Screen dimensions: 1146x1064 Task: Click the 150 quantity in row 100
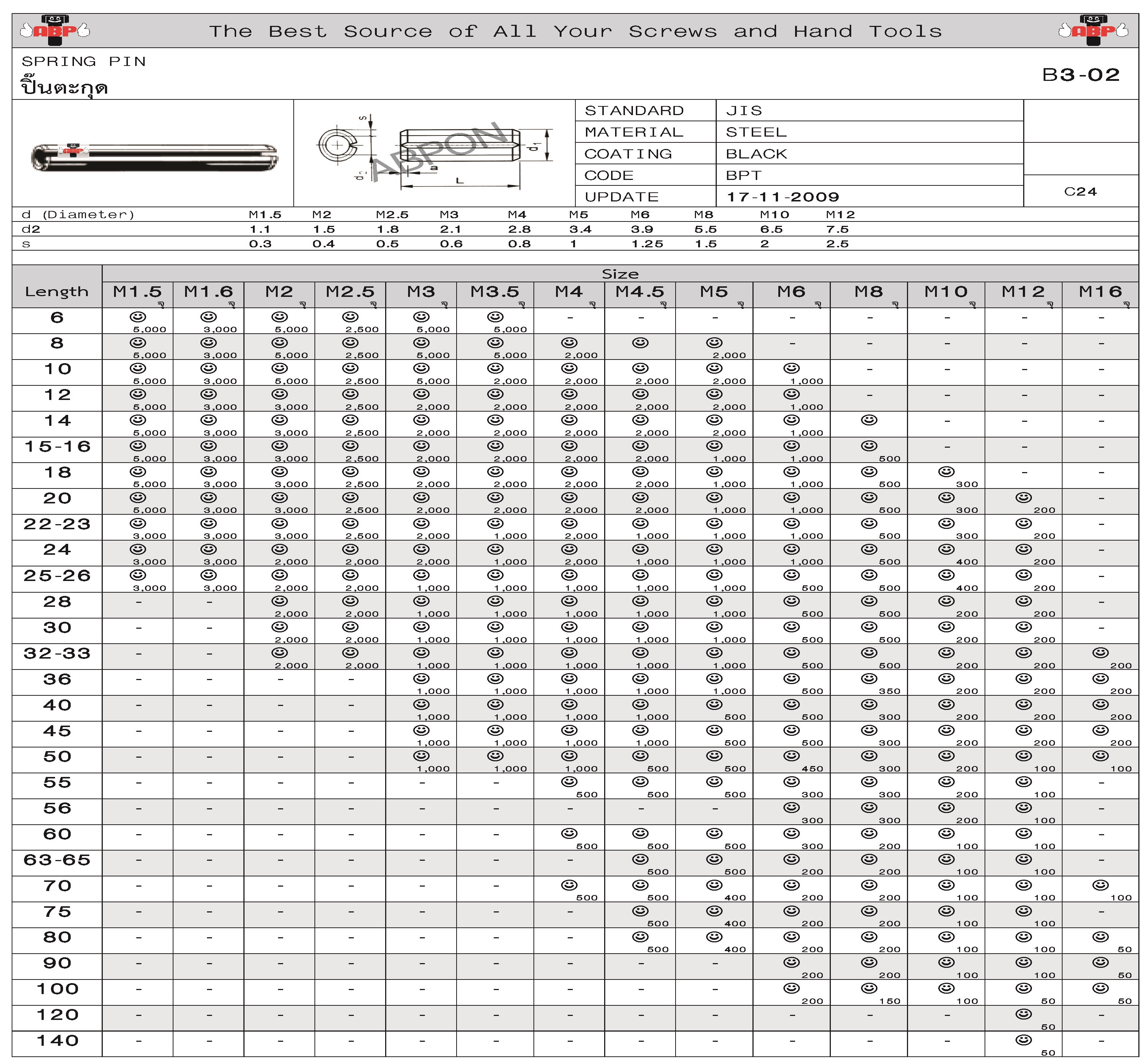point(890,1001)
